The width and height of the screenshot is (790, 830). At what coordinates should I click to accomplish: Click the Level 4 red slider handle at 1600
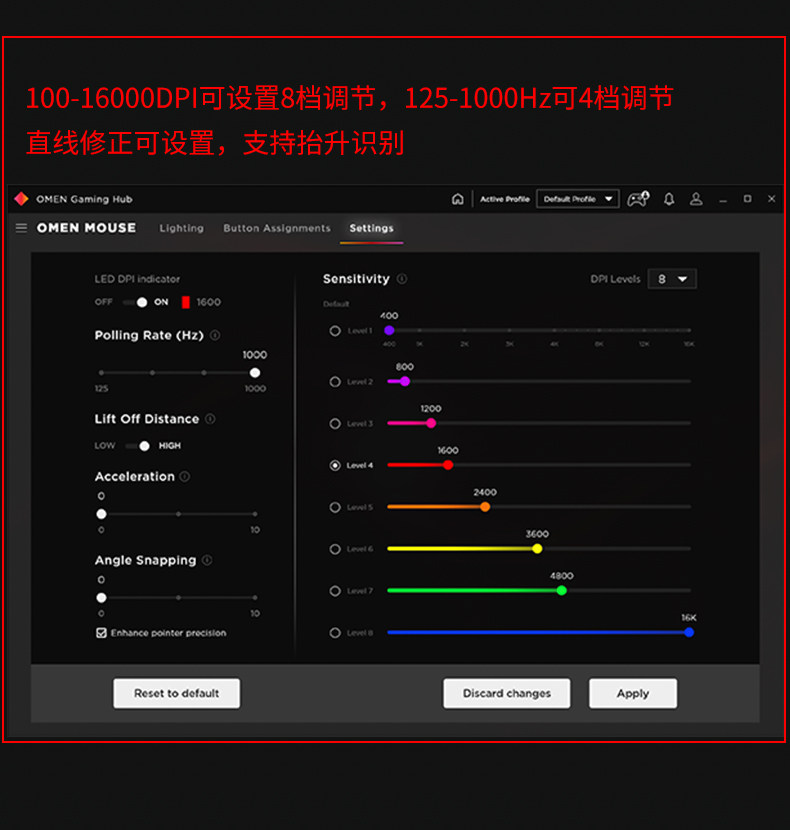(x=448, y=465)
